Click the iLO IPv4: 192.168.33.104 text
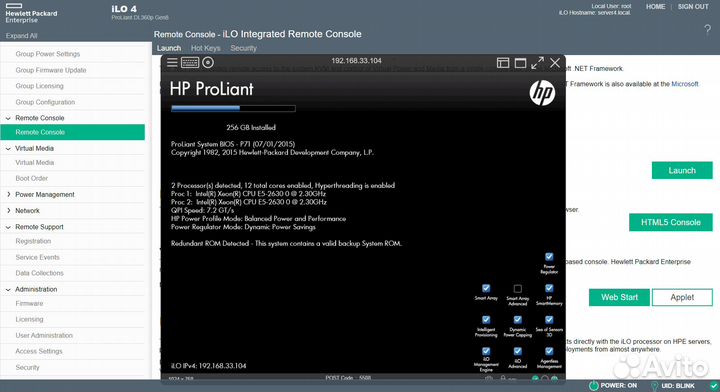Image resolution: width=720 pixels, height=392 pixels. (208, 366)
